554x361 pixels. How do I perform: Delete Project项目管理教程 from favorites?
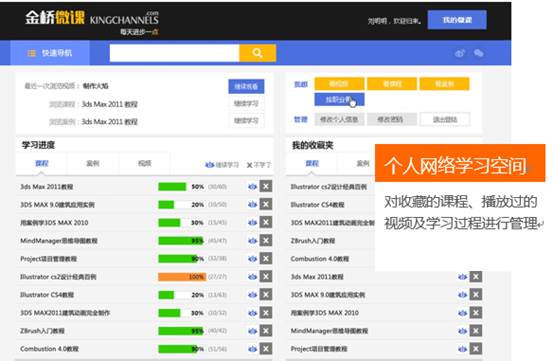tap(476, 348)
